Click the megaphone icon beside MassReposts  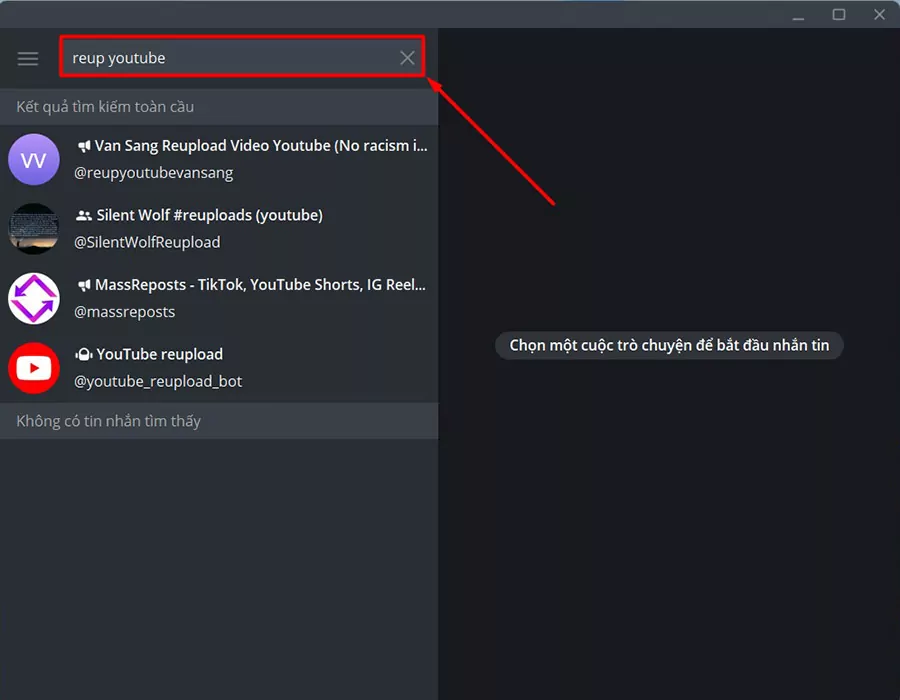84,285
